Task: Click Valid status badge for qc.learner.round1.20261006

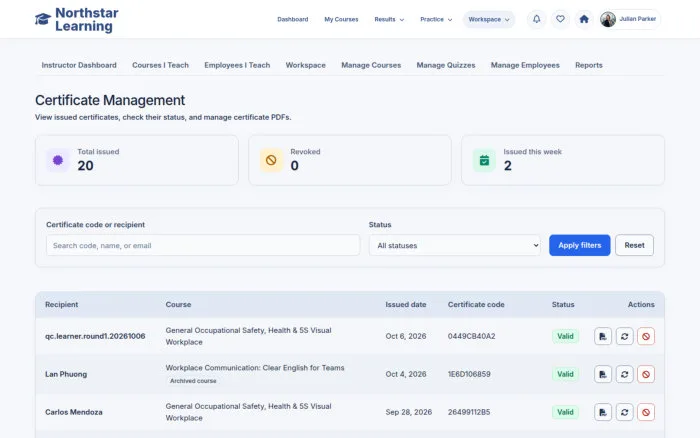Action: pos(565,336)
